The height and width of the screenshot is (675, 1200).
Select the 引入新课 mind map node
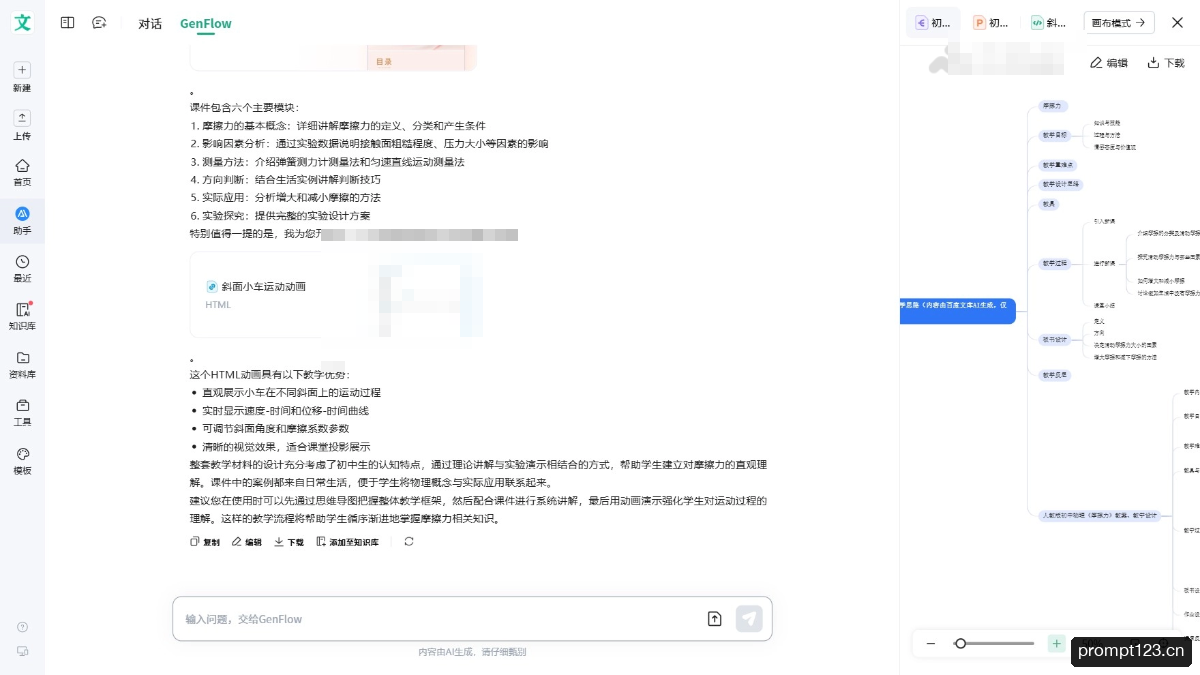[x=1104, y=220]
